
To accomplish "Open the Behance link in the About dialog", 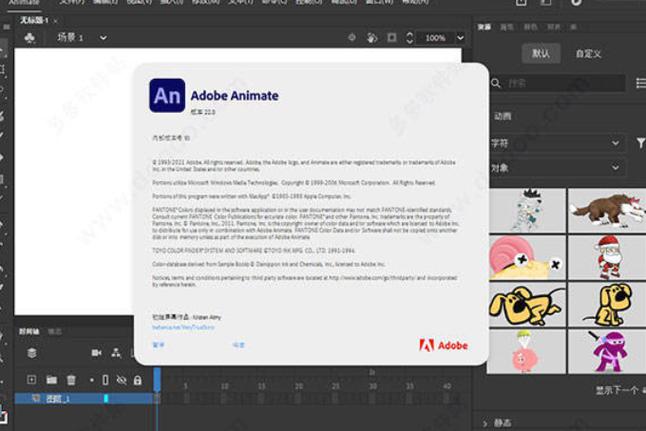I will click(x=183, y=327).
